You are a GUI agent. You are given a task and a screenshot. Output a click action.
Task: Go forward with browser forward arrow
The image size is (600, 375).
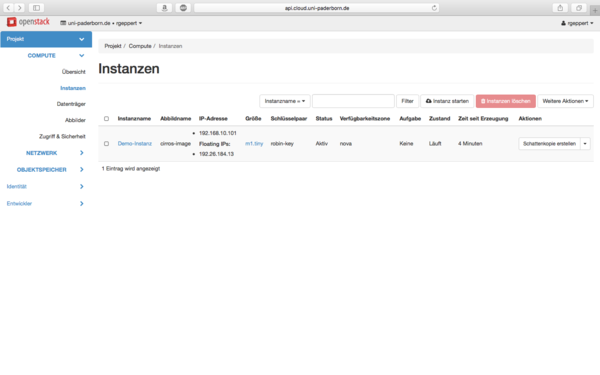click(20, 8)
